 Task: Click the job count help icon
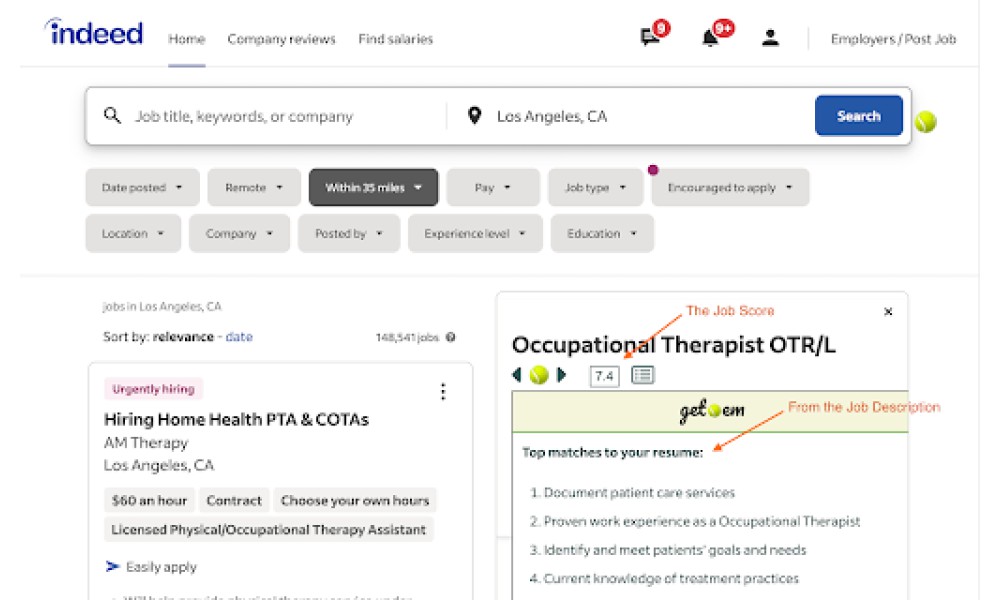[x=450, y=337]
